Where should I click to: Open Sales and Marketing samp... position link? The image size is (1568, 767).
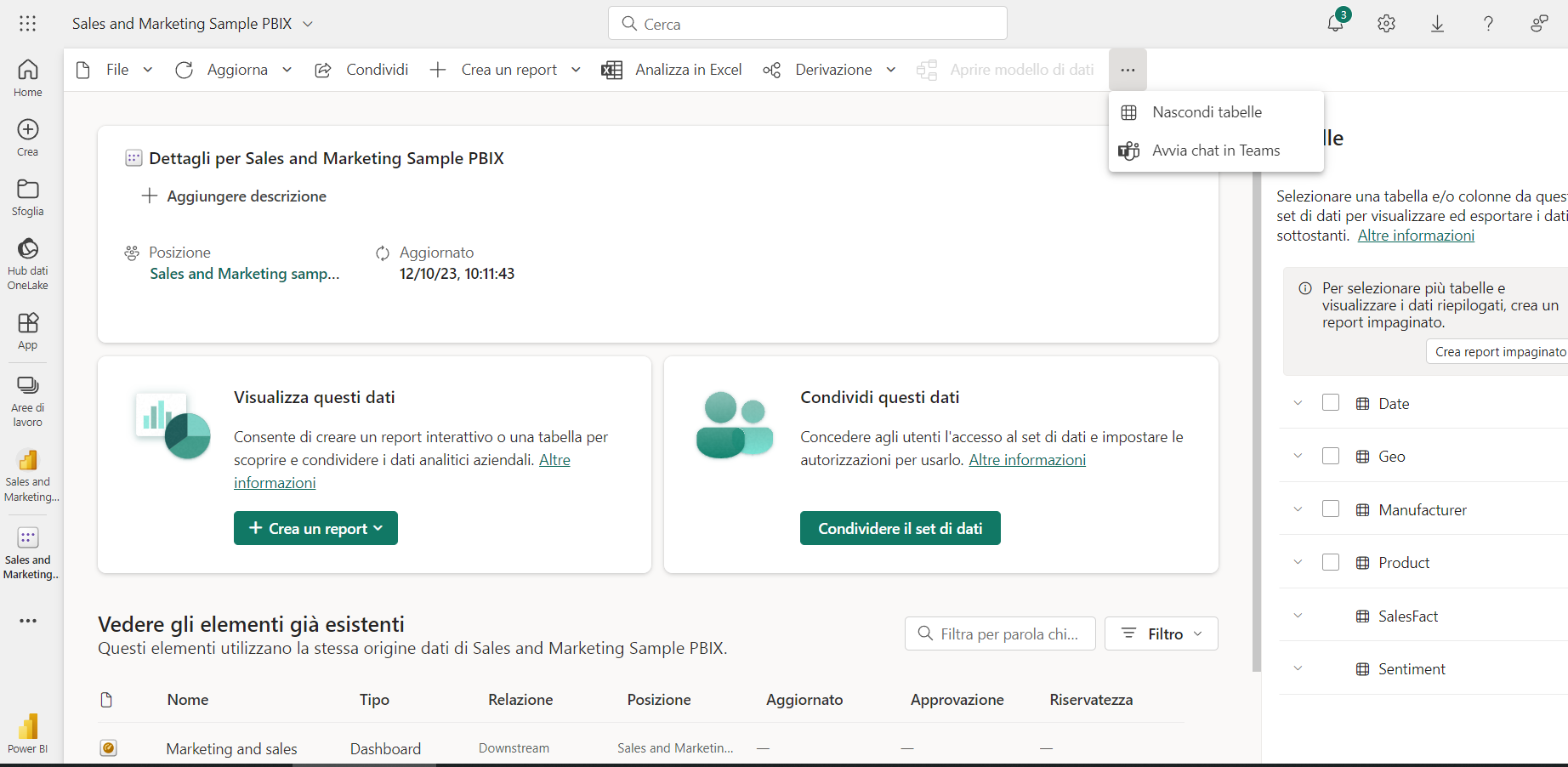click(245, 274)
